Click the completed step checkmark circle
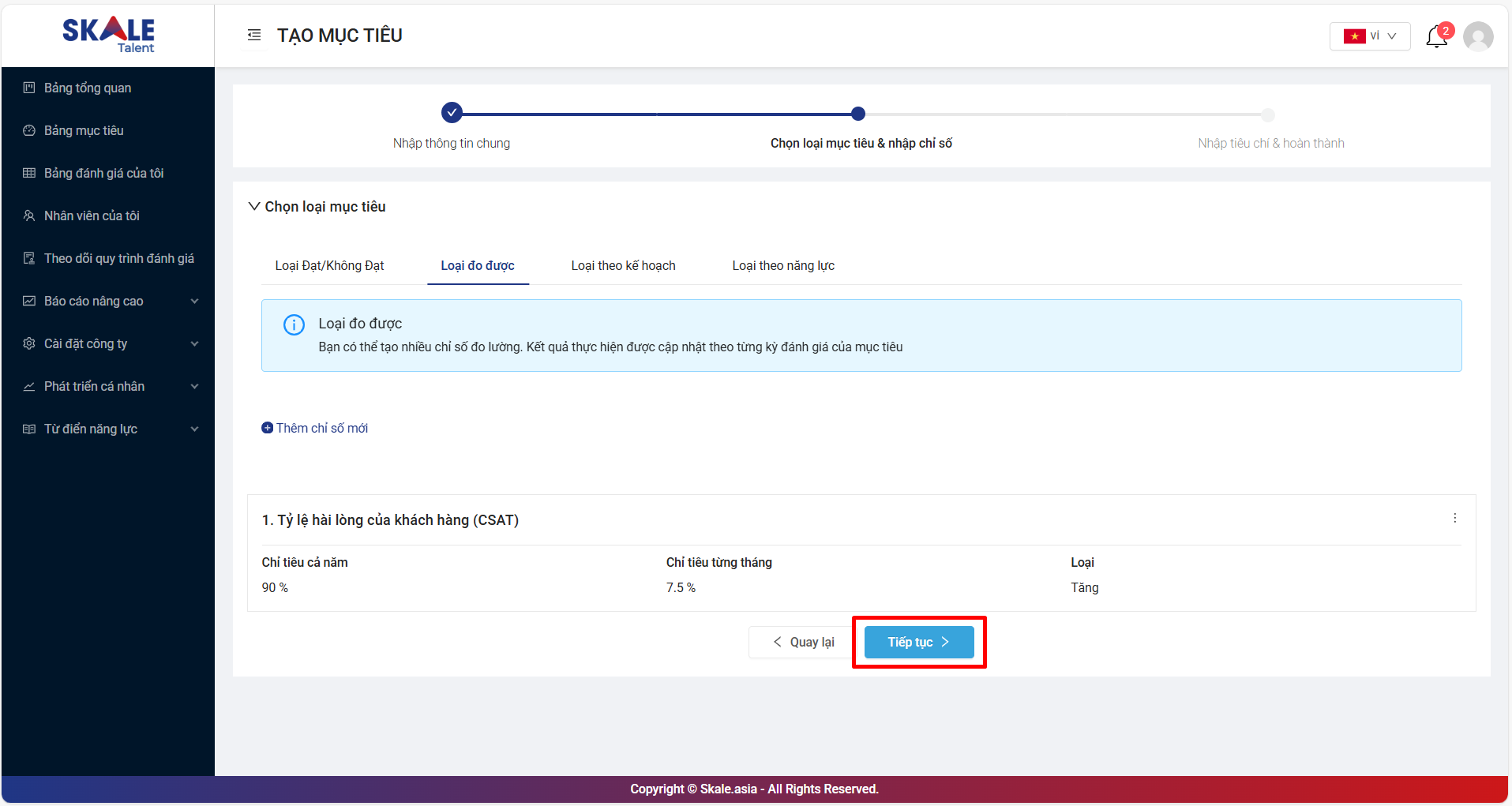1512x806 pixels. [x=452, y=113]
